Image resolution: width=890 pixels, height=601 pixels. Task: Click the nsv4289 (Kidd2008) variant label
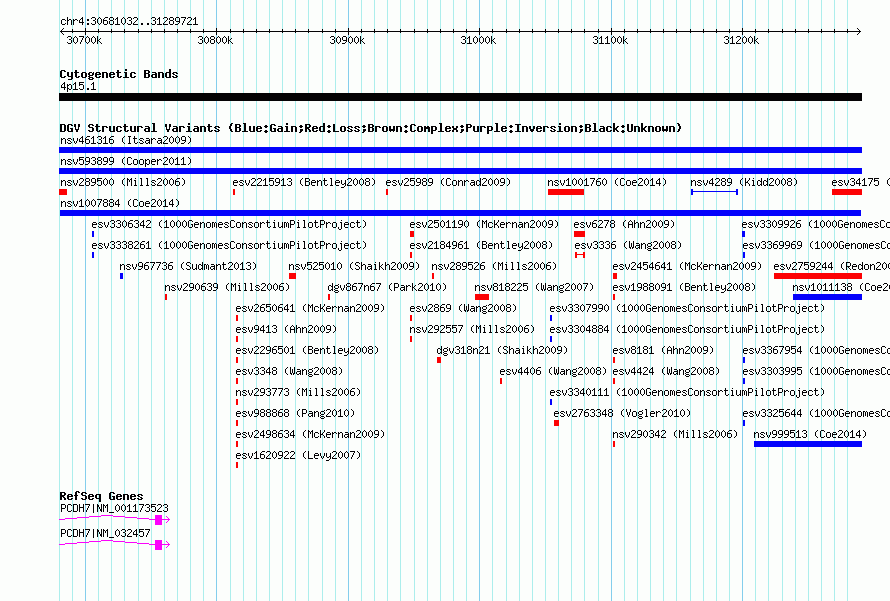tap(744, 182)
